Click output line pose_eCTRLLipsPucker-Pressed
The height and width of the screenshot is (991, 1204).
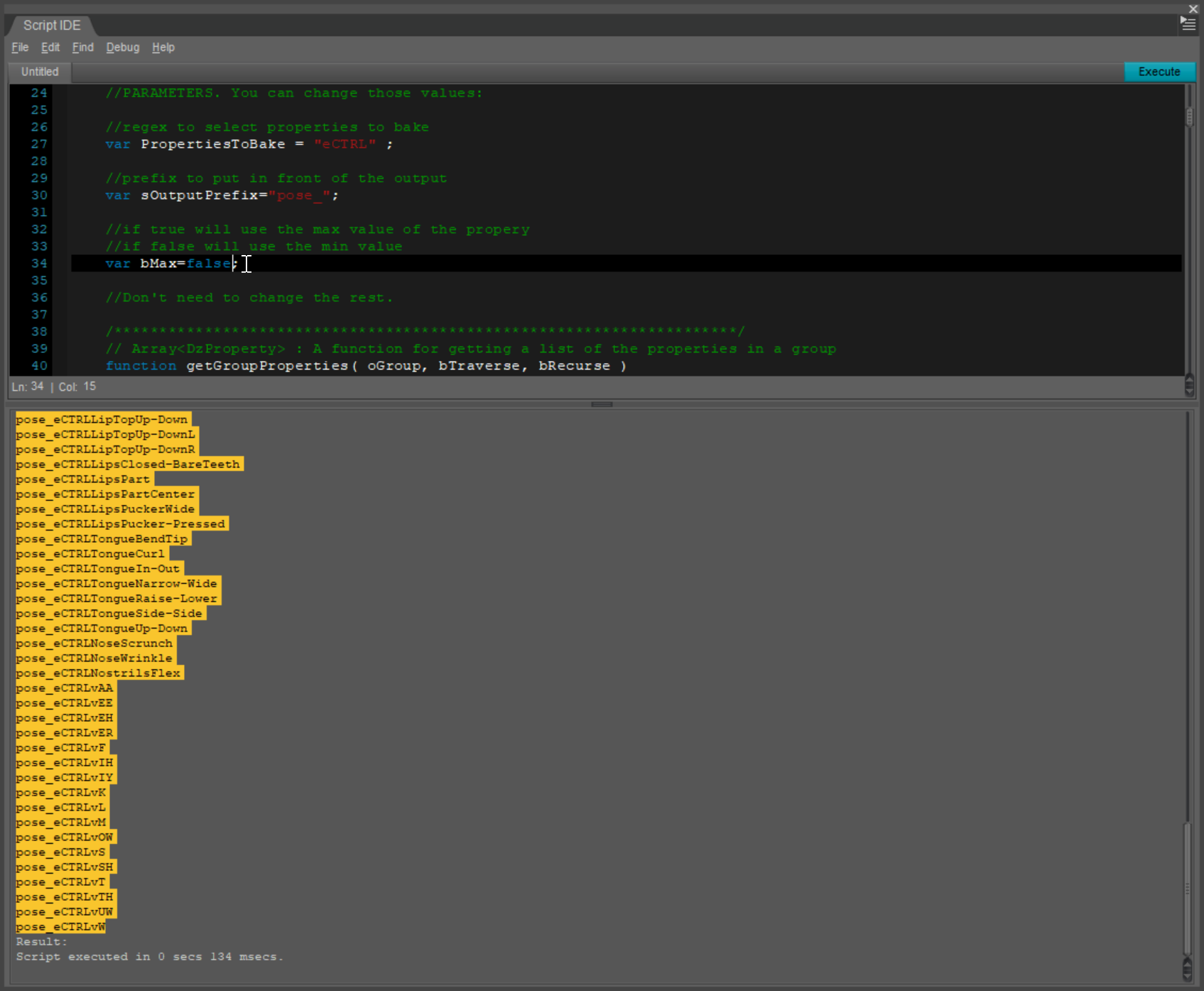tap(121, 524)
